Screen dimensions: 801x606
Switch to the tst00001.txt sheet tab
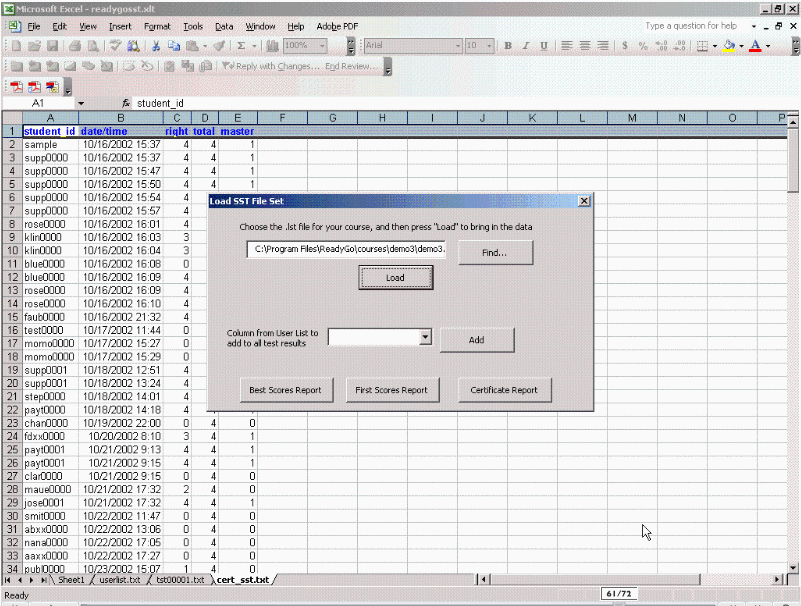pyautogui.click(x=180, y=580)
